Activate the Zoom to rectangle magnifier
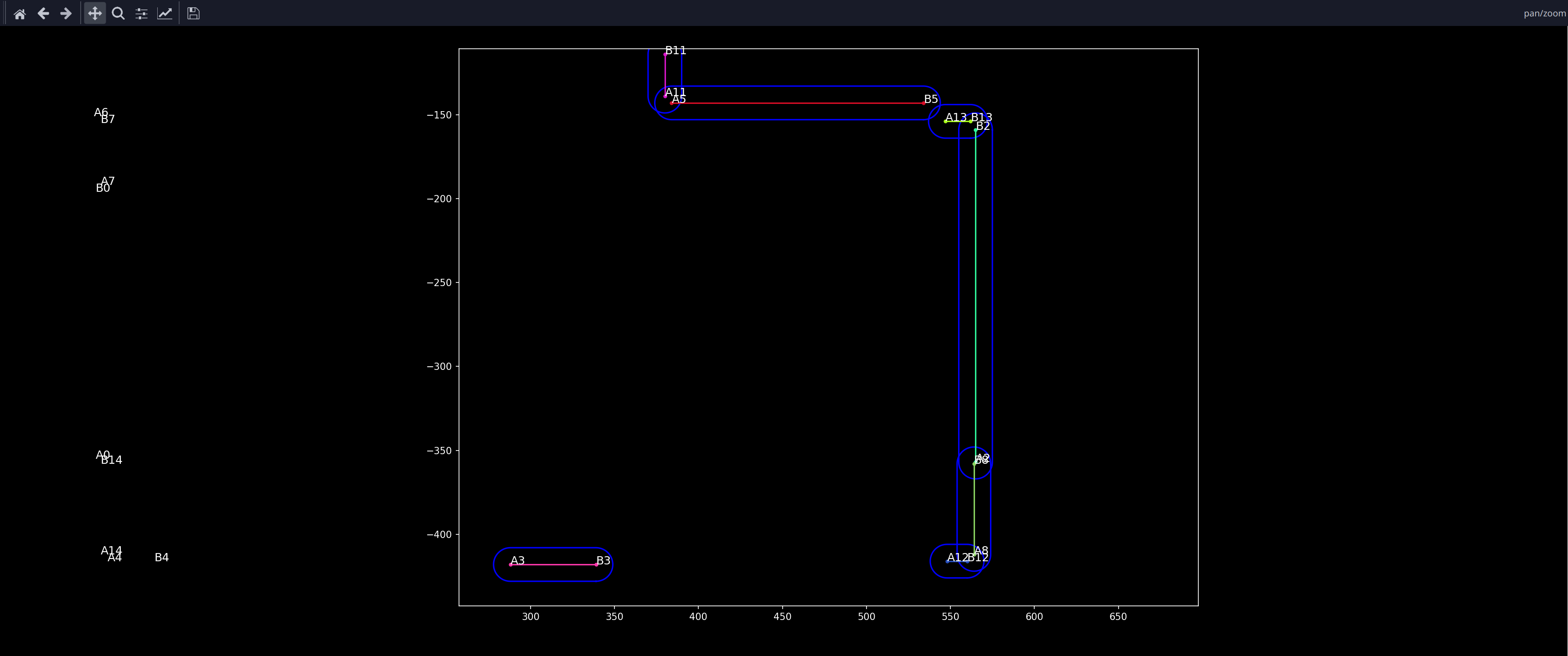The height and width of the screenshot is (656, 1568). (118, 13)
